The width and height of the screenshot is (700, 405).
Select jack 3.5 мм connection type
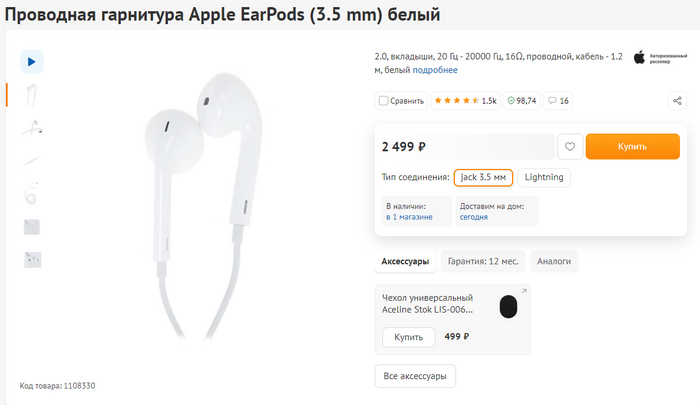click(x=484, y=178)
